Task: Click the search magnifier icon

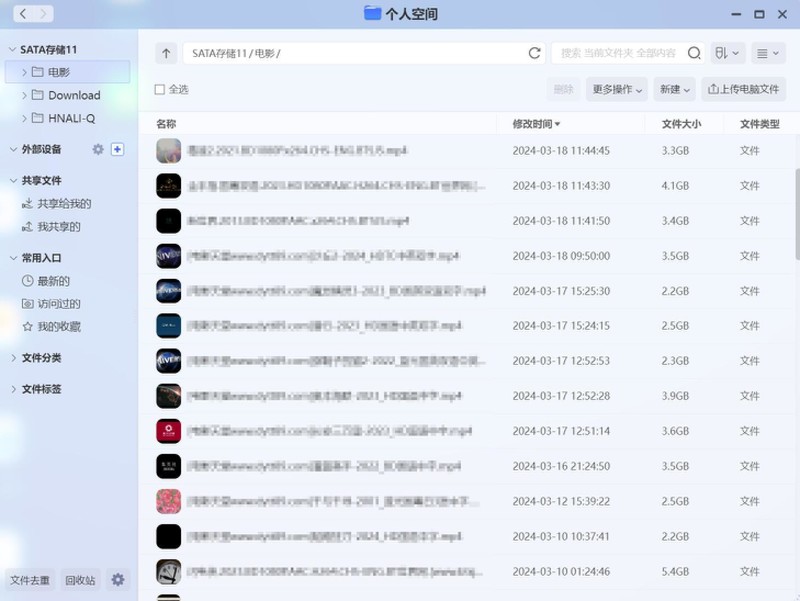Action: click(x=694, y=53)
